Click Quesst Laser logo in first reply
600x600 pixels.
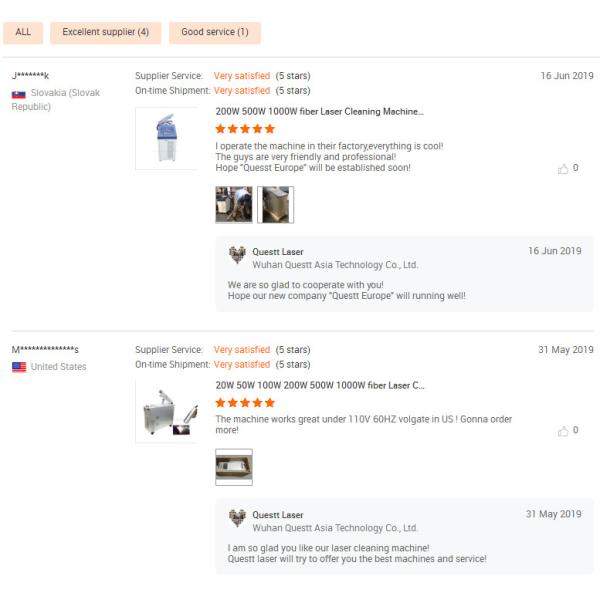tap(237, 256)
